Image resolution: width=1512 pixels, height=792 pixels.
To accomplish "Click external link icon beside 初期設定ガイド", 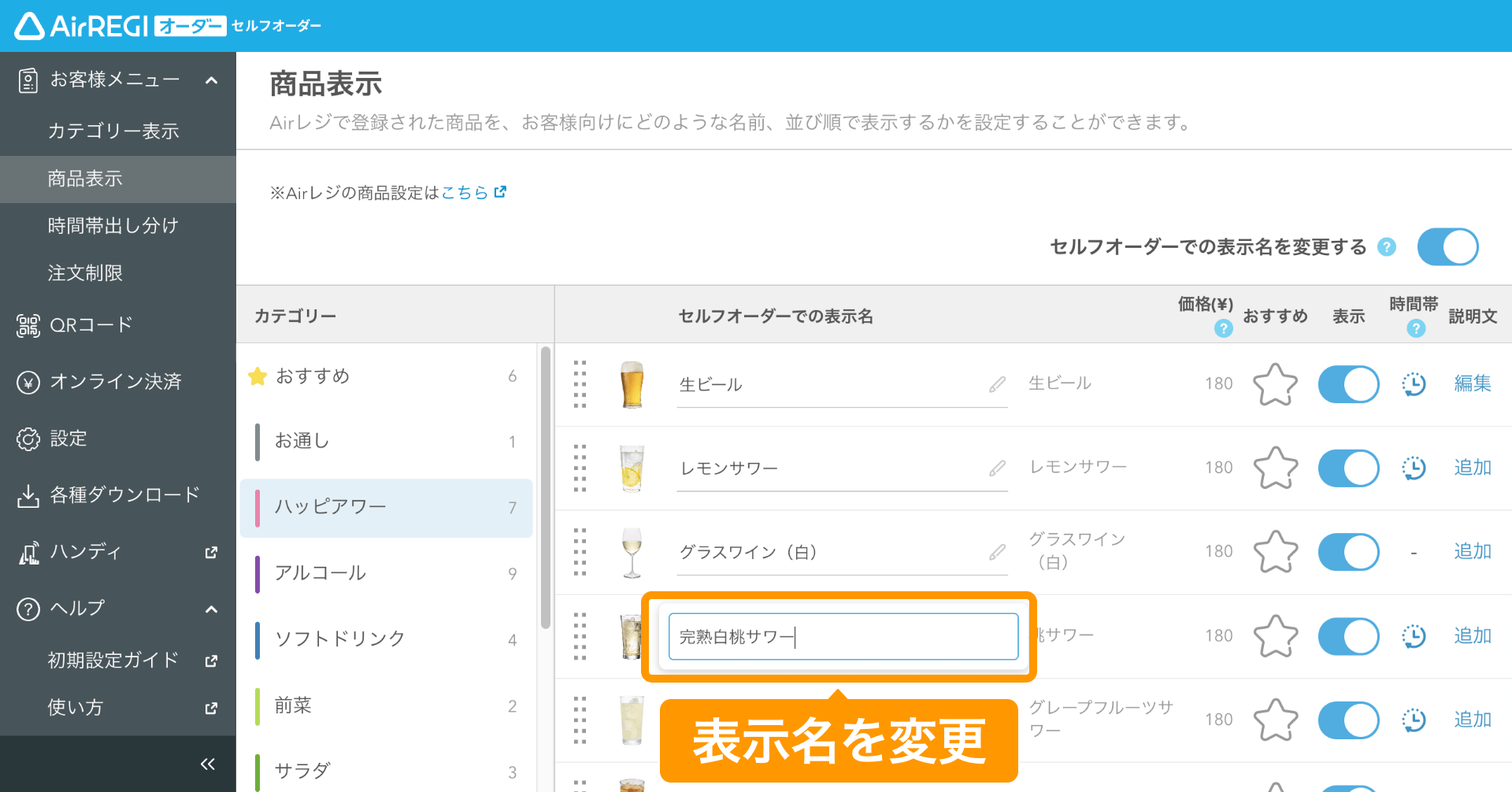I will pyautogui.click(x=211, y=661).
